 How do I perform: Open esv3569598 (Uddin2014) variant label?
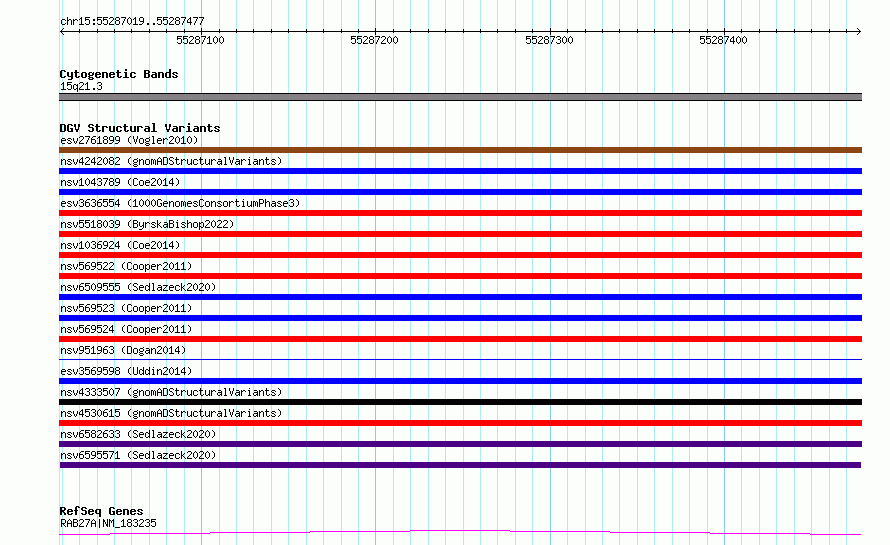(126, 371)
